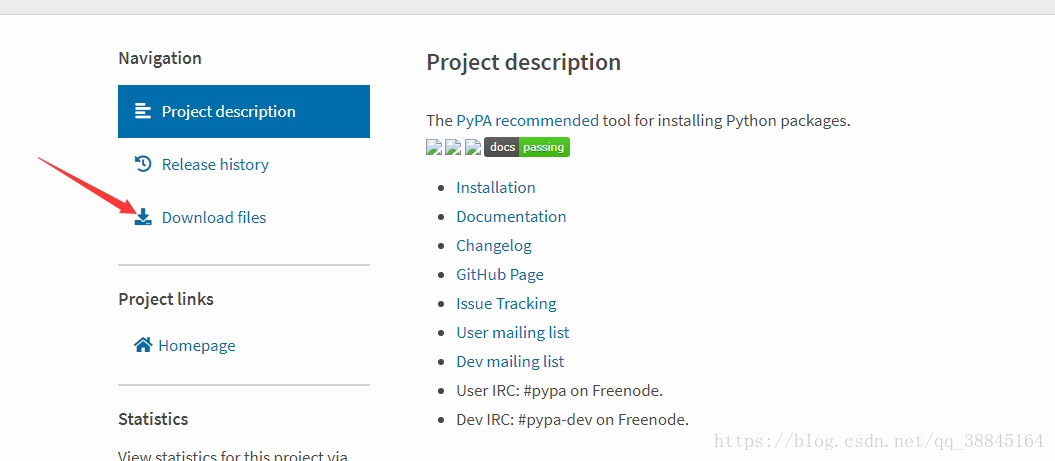Image resolution: width=1055 pixels, height=461 pixels.
Task: Click the docs passing badge
Action: (527, 147)
